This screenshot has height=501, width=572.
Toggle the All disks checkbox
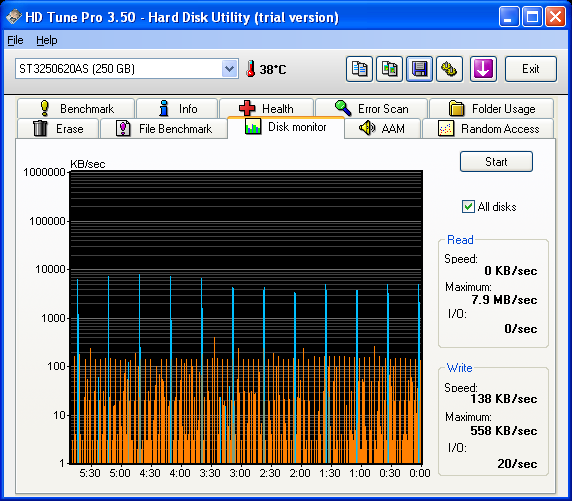pos(468,207)
